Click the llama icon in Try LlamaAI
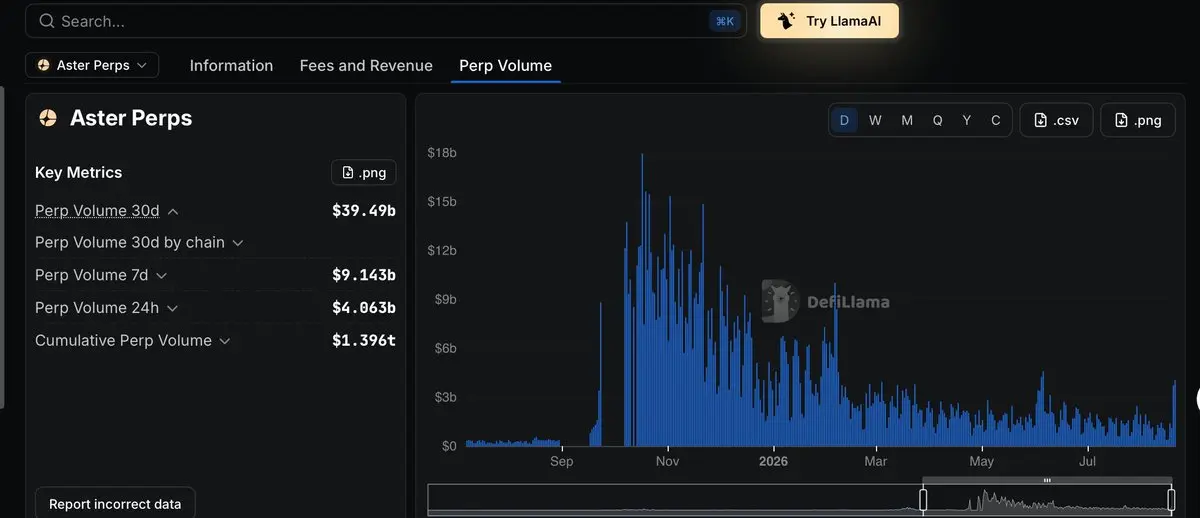This screenshot has height=518, width=1200. [786, 21]
